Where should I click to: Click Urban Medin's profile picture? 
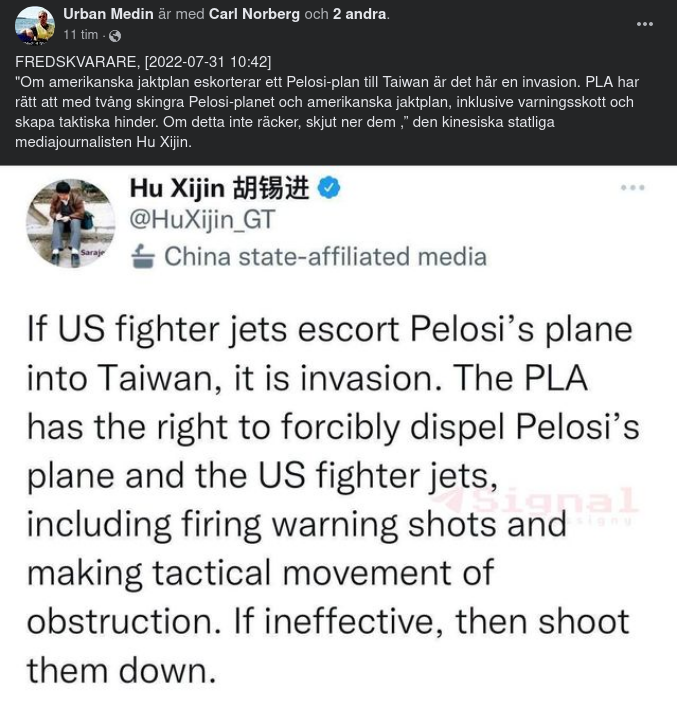click(x=34, y=25)
